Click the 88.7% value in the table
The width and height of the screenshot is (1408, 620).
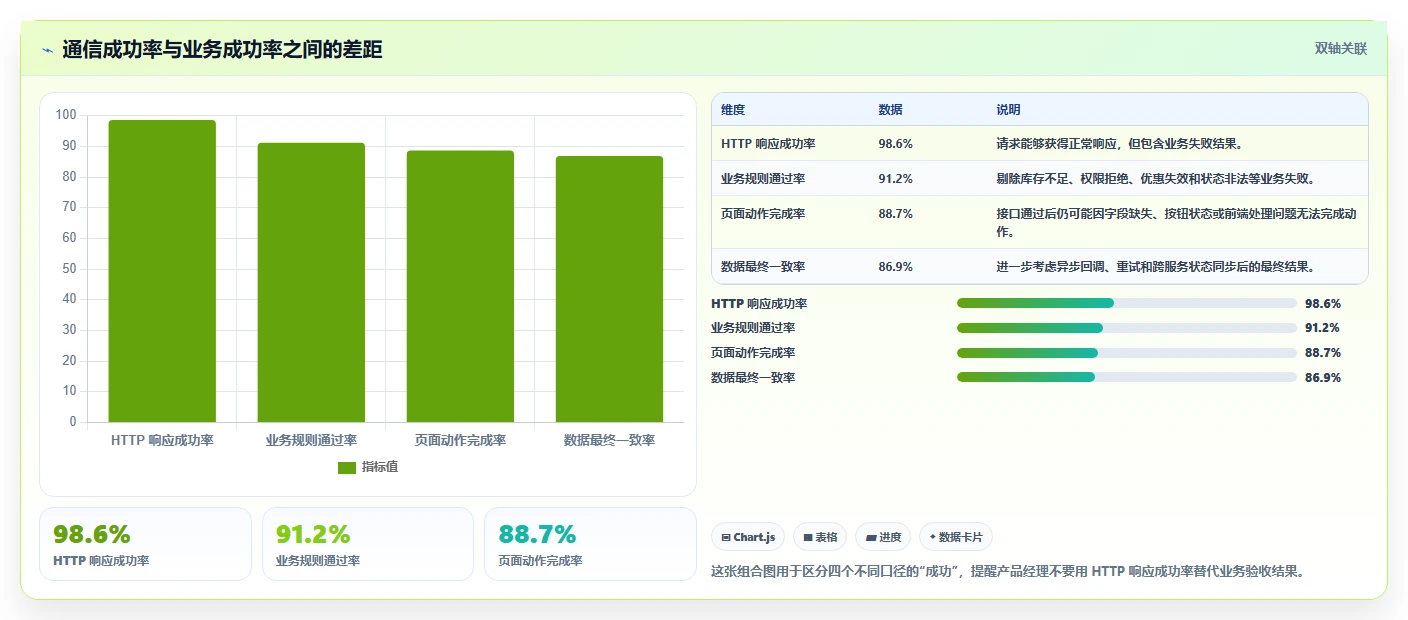point(895,214)
